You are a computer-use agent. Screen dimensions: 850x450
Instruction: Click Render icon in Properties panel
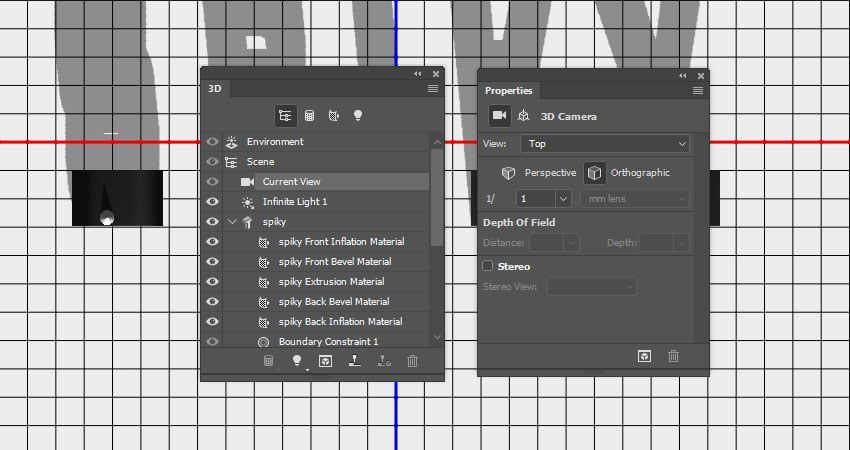click(x=644, y=356)
